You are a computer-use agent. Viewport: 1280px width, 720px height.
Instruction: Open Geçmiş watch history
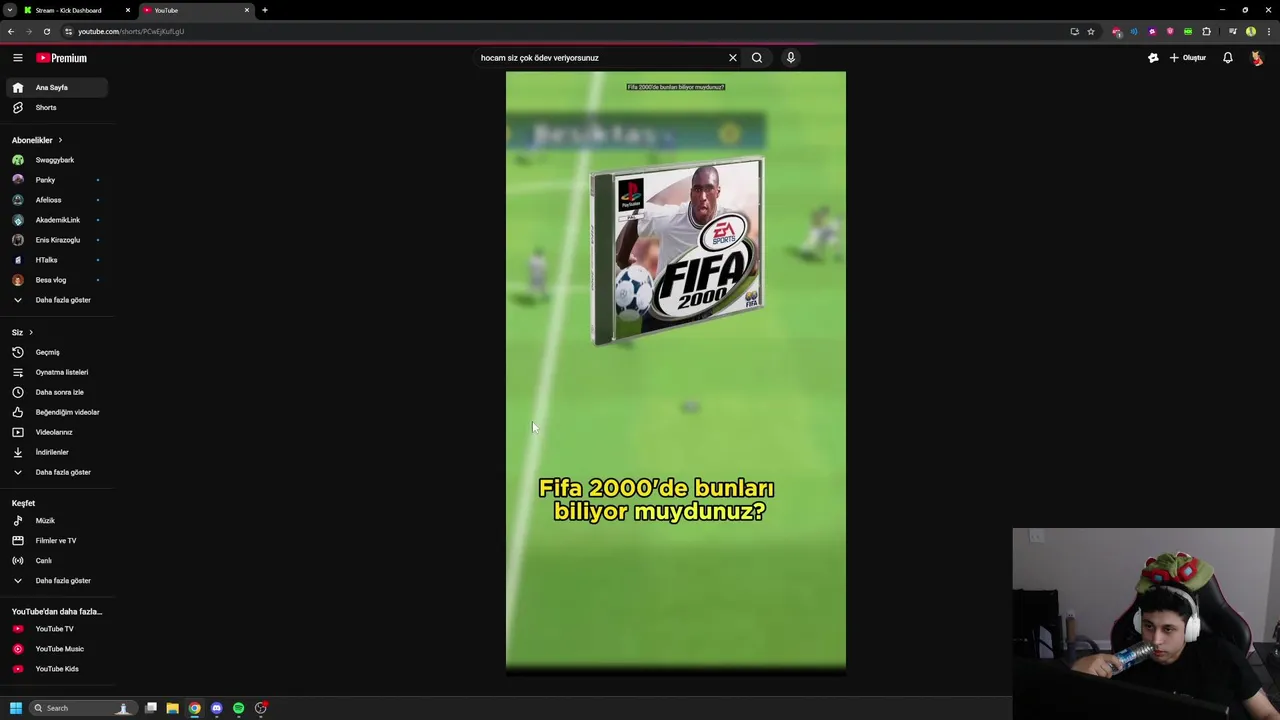click(x=56, y=352)
